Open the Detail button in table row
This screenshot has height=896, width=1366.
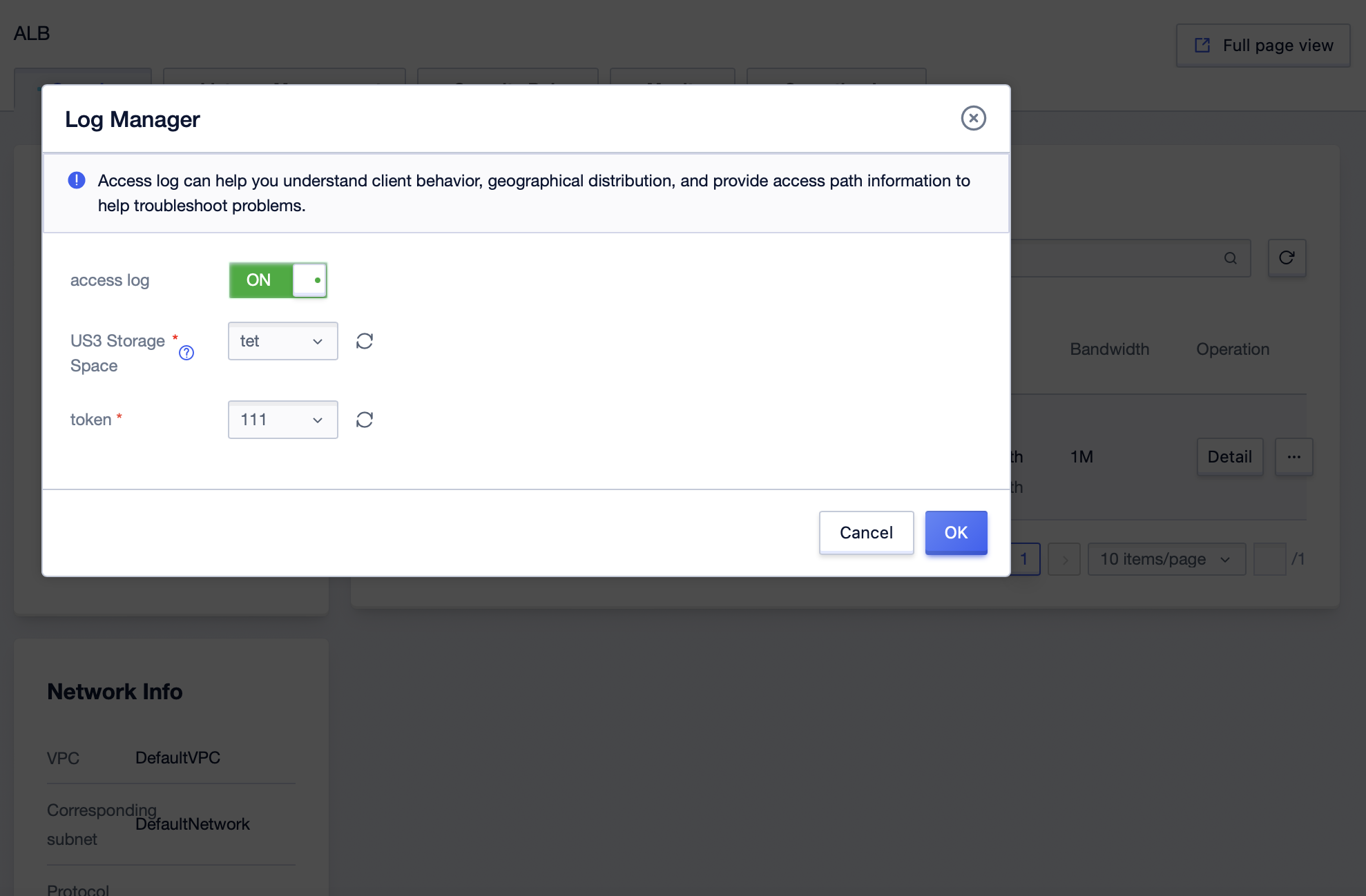(x=1229, y=456)
